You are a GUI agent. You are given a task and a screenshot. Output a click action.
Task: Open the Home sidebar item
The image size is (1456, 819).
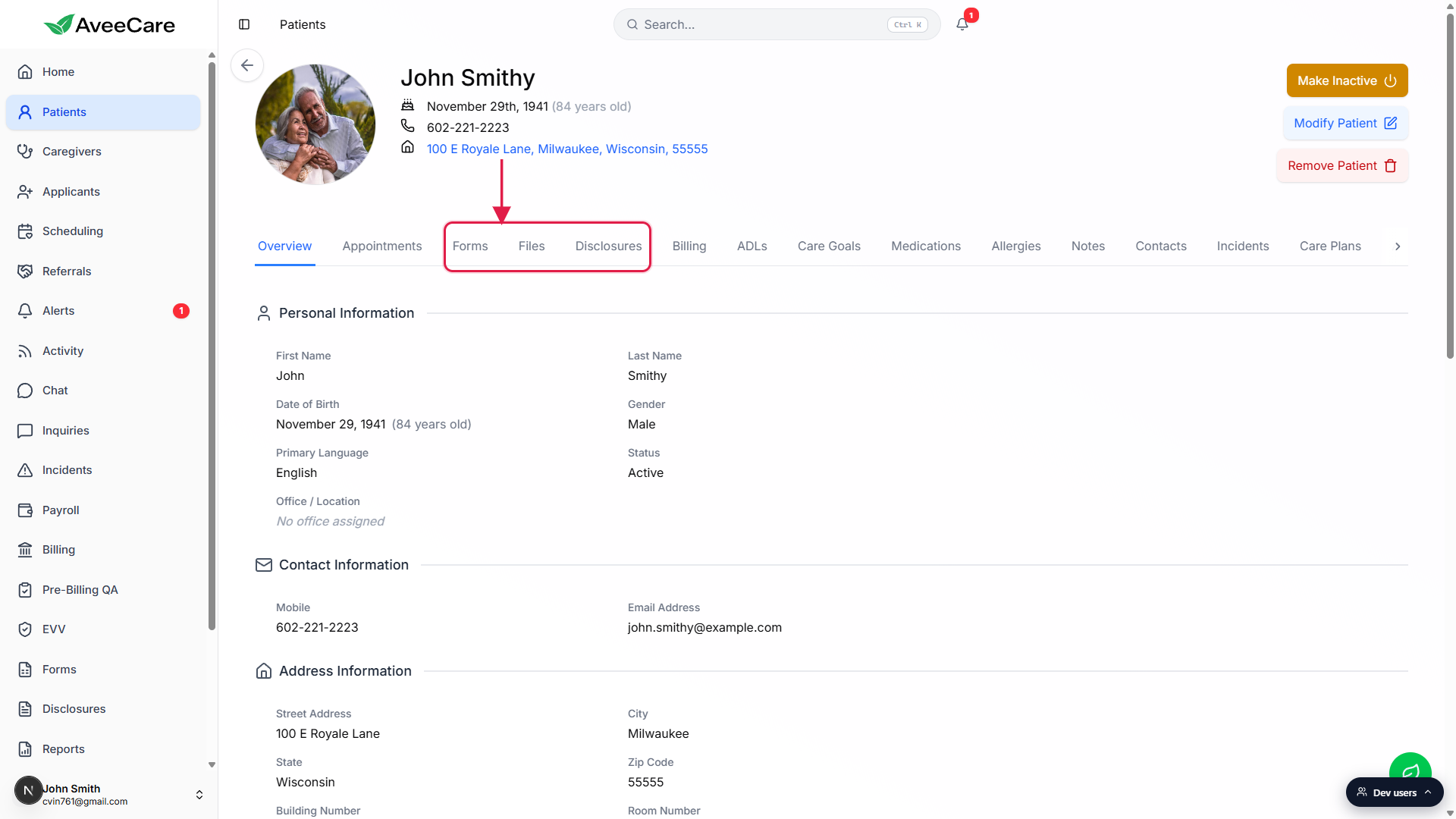(x=102, y=72)
